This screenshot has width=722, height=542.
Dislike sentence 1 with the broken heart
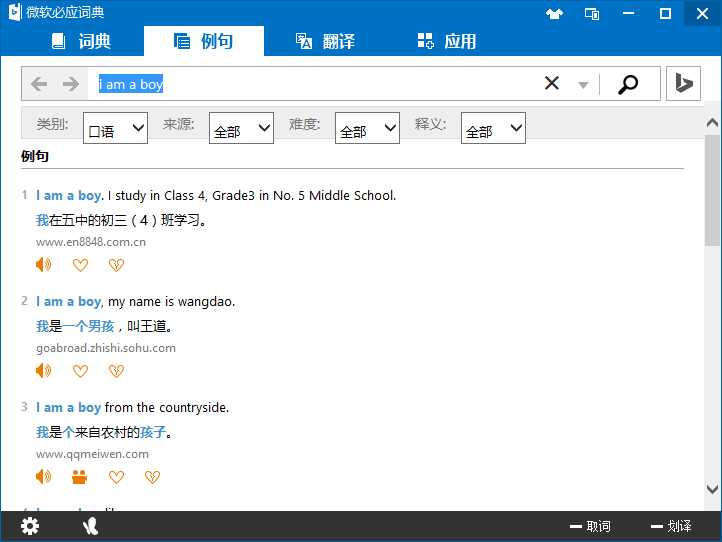[x=116, y=265]
